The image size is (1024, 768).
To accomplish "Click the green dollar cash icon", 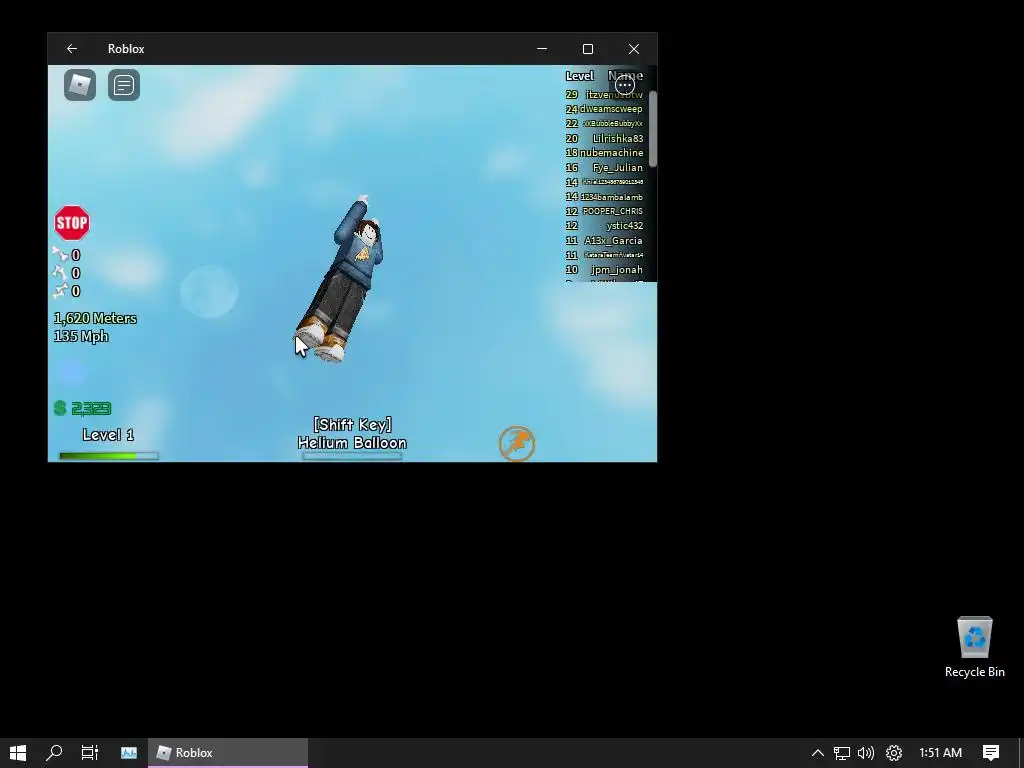I will [x=60, y=408].
